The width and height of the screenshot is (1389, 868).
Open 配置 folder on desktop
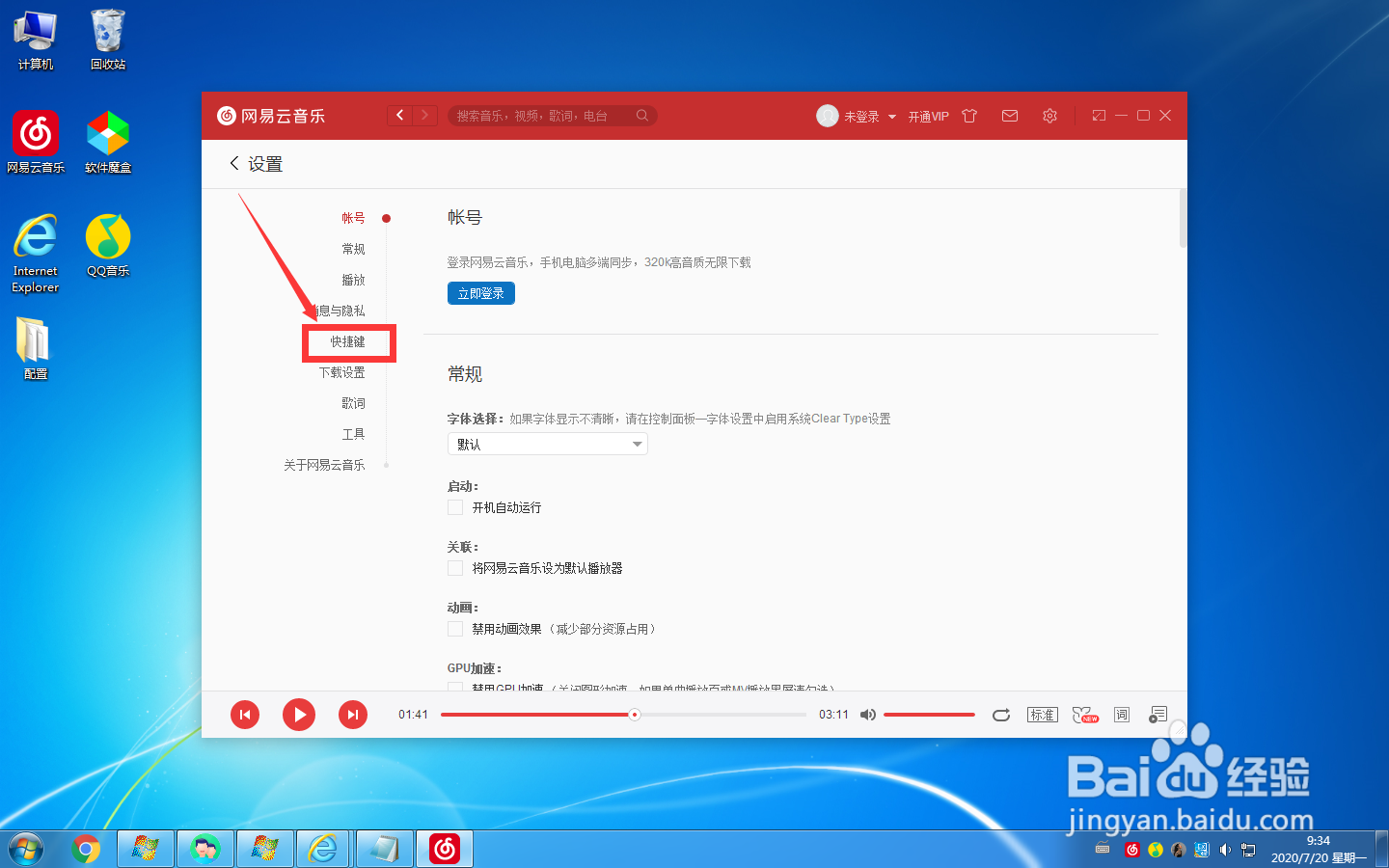[36, 349]
